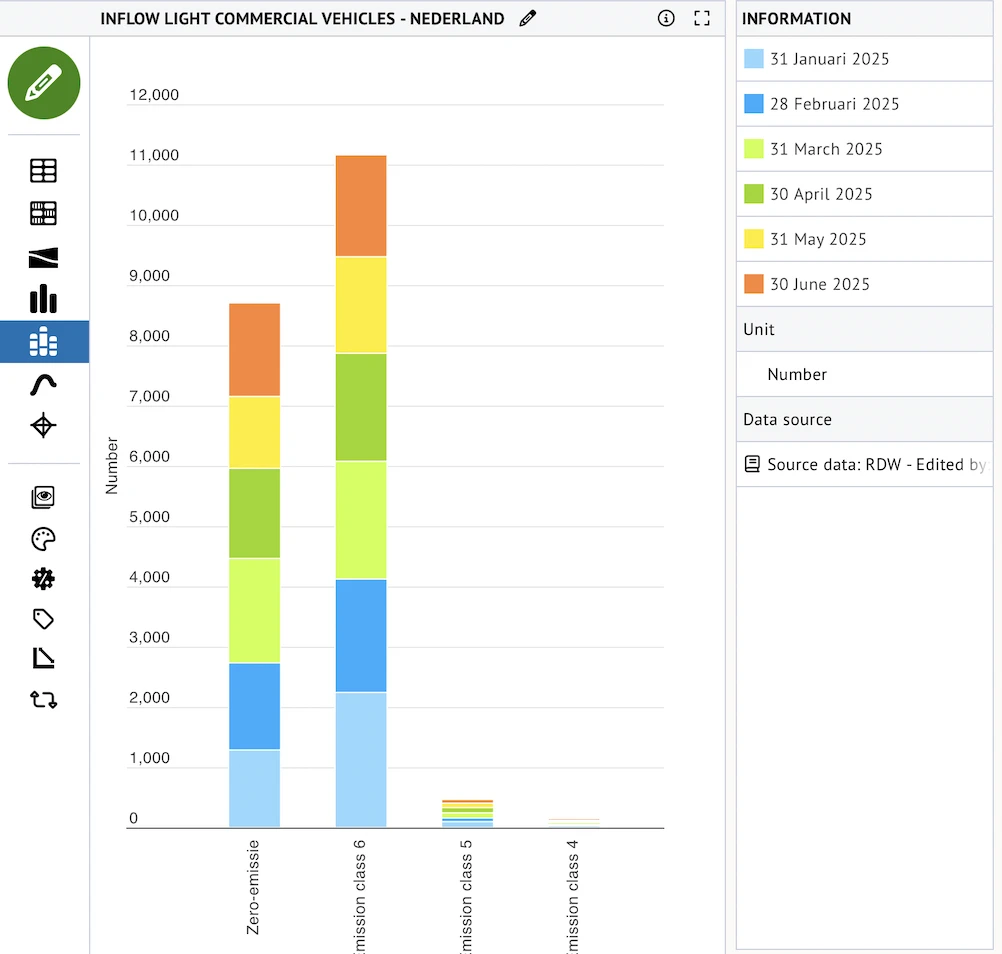Click the Emission class 6 axis label
The image size is (1002, 954).
coord(359,896)
